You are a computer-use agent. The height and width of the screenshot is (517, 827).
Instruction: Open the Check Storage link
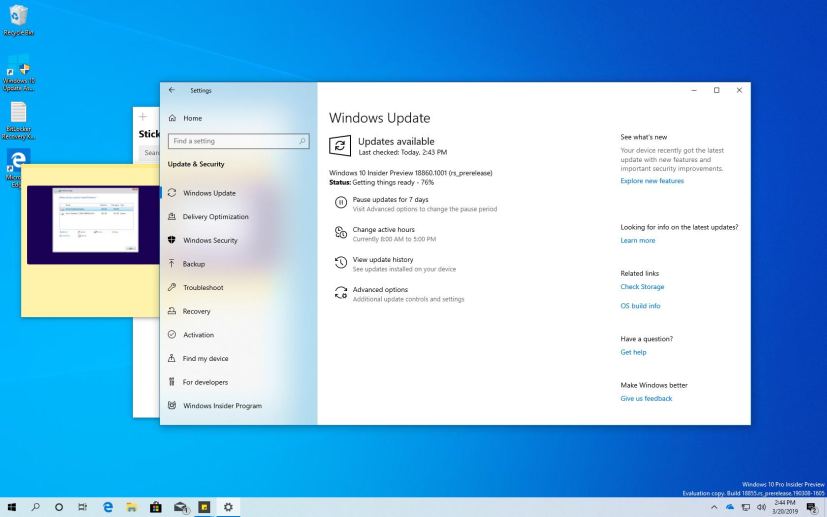(642, 287)
